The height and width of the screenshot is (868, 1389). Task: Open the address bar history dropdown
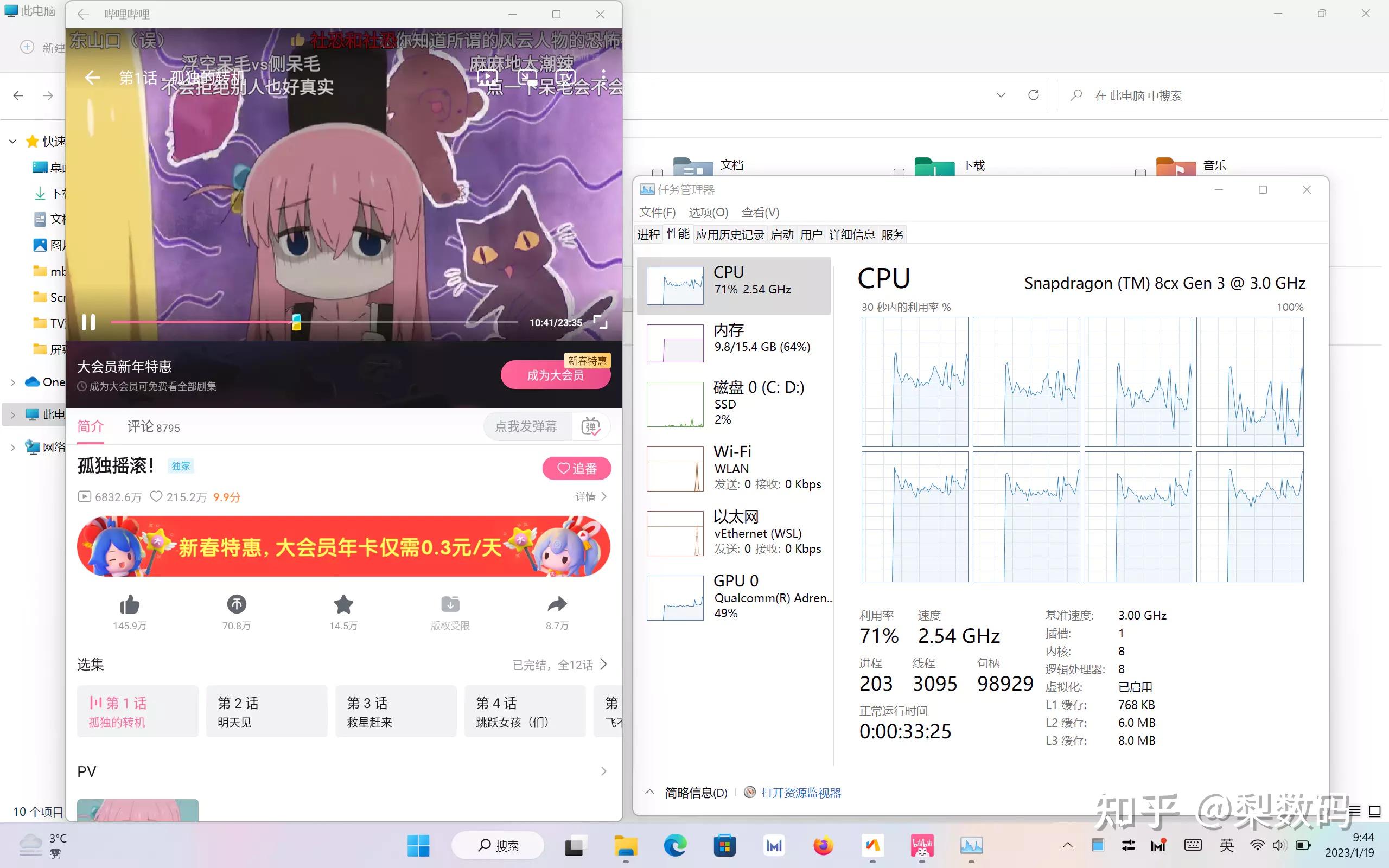pyautogui.click(x=1001, y=95)
